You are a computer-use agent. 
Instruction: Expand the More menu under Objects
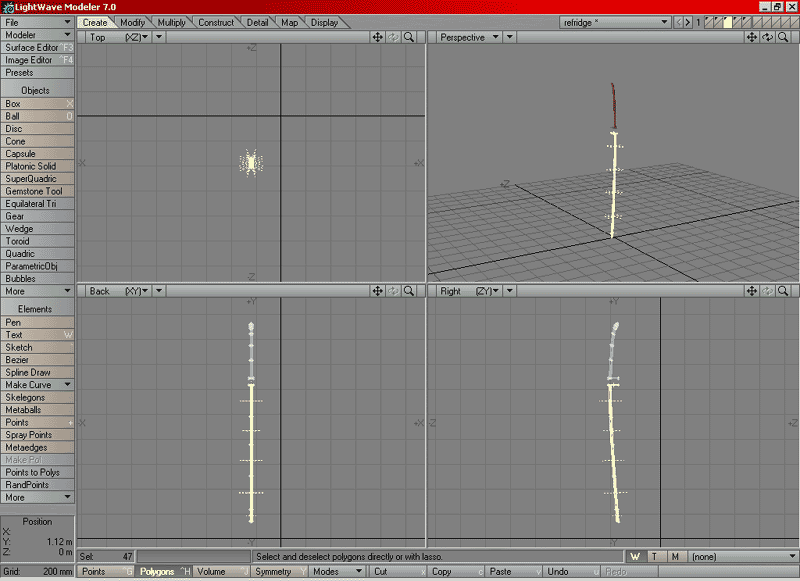(37, 291)
